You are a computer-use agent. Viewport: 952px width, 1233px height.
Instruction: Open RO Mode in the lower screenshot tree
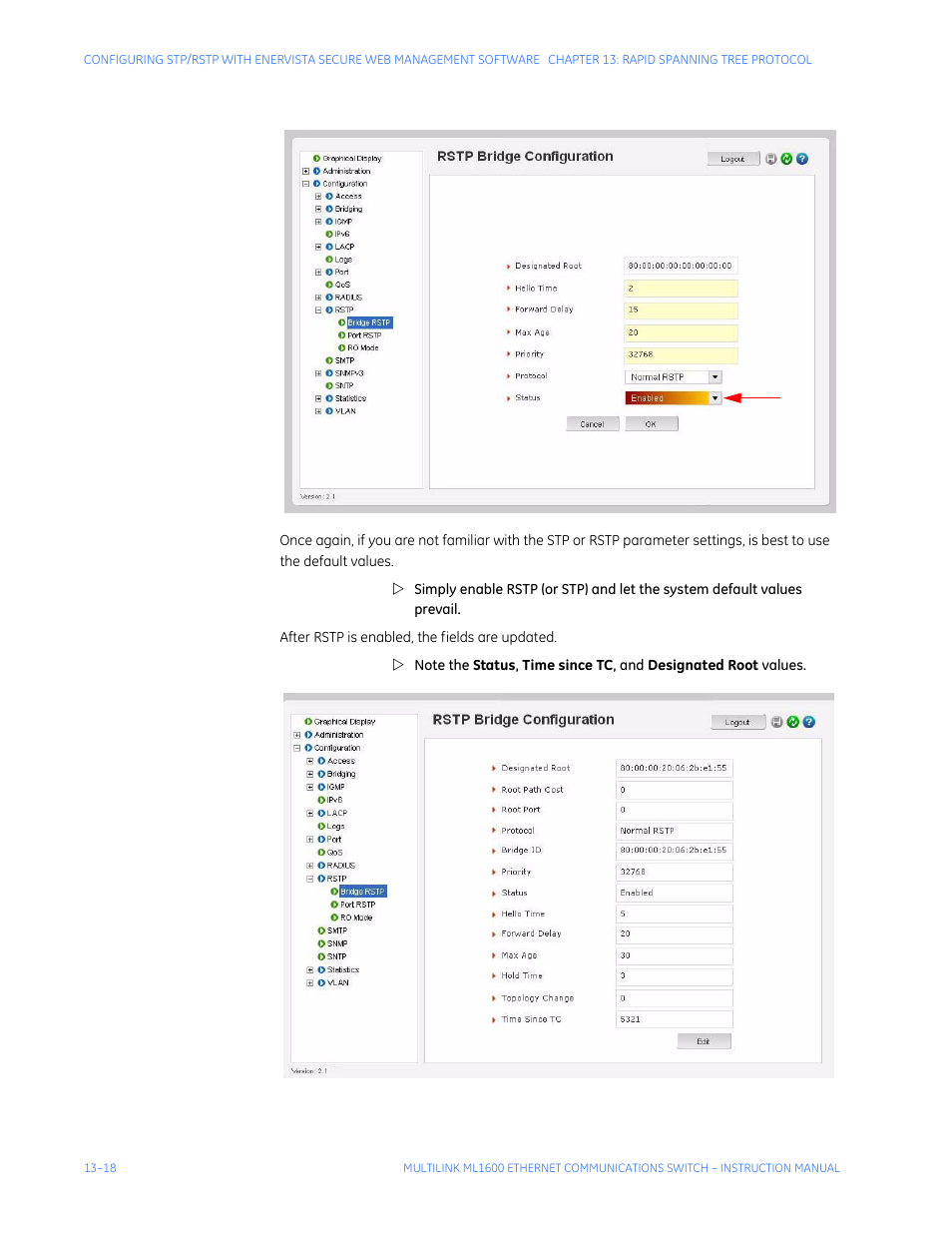point(356,918)
